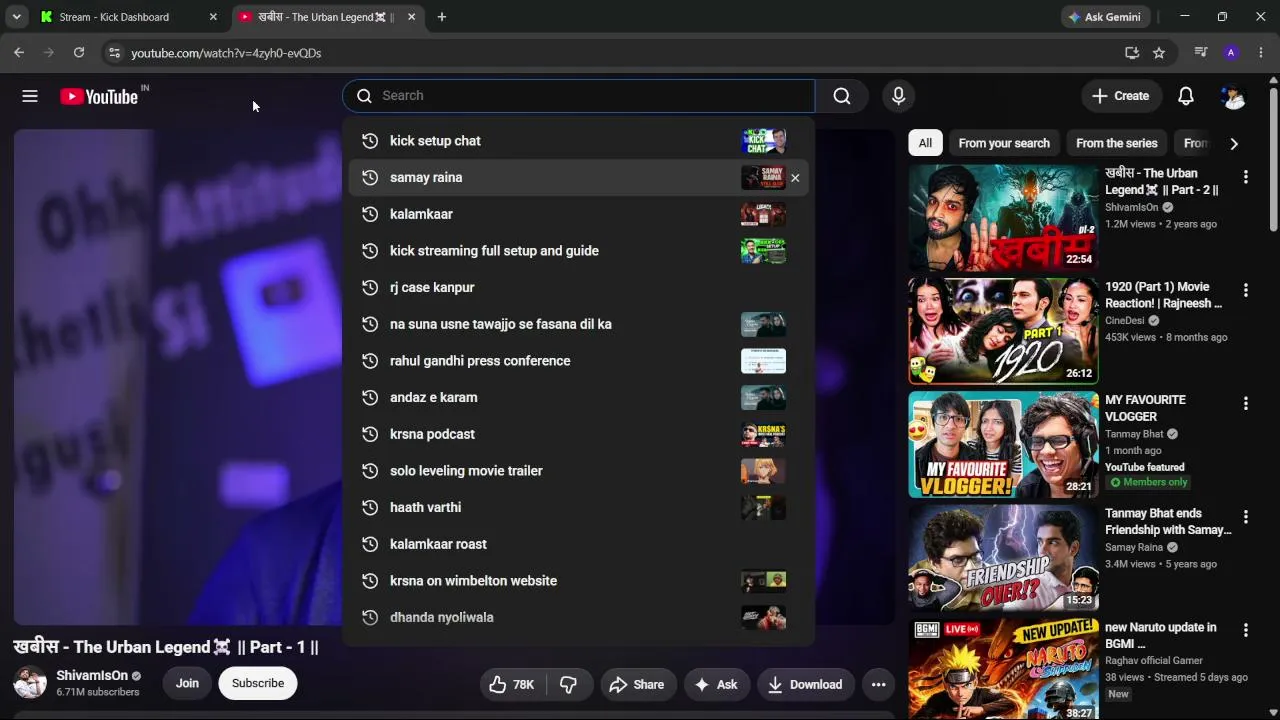Like the video with thumbs up
Image resolution: width=1280 pixels, height=720 pixels.
(x=511, y=684)
